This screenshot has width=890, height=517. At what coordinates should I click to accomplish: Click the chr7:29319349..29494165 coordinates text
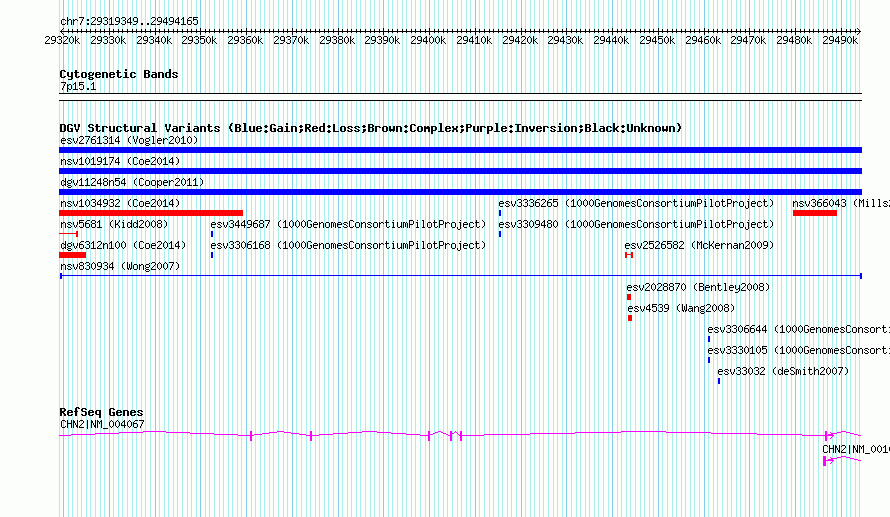(x=129, y=21)
